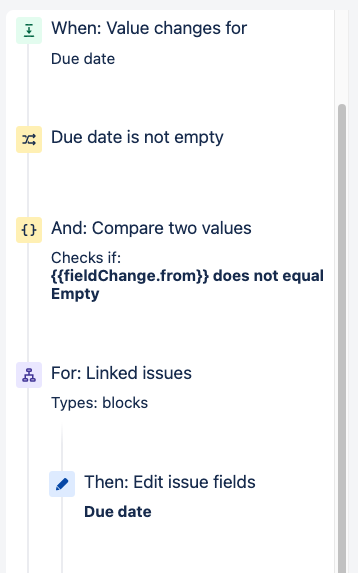Click the 'Types: blocks' description
The width and height of the screenshot is (361, 573).
click(99, 403)
